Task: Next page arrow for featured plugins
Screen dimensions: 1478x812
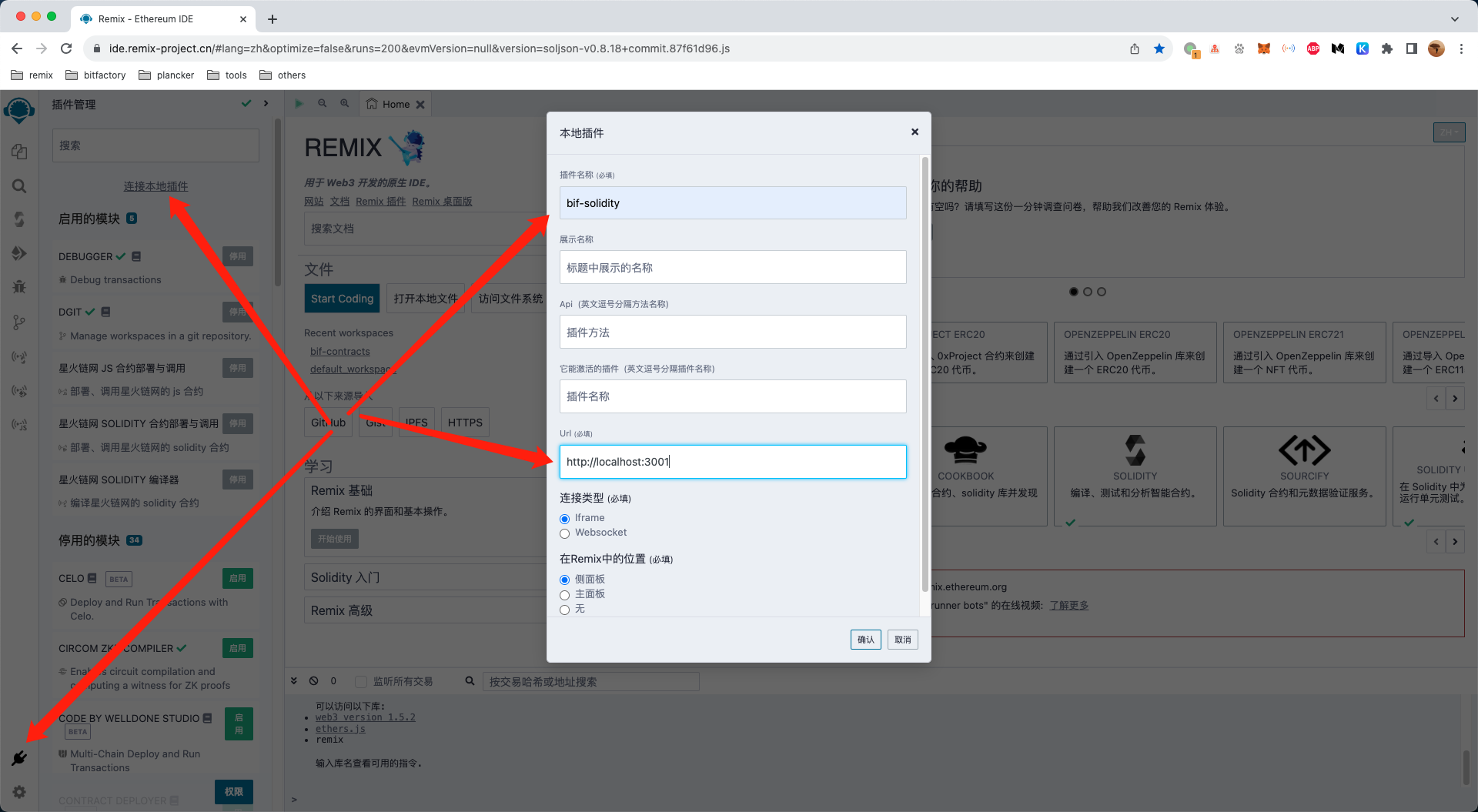Action: [1455, 542]
